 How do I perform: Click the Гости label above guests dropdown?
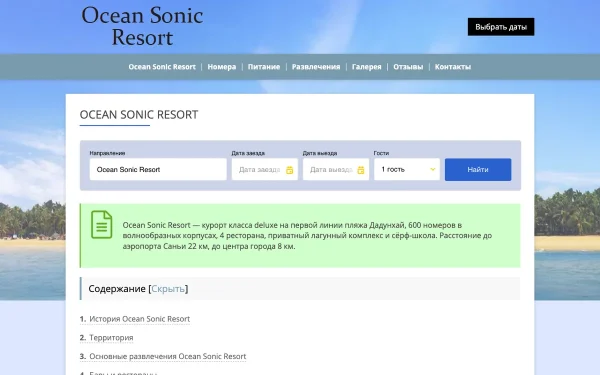381,153
